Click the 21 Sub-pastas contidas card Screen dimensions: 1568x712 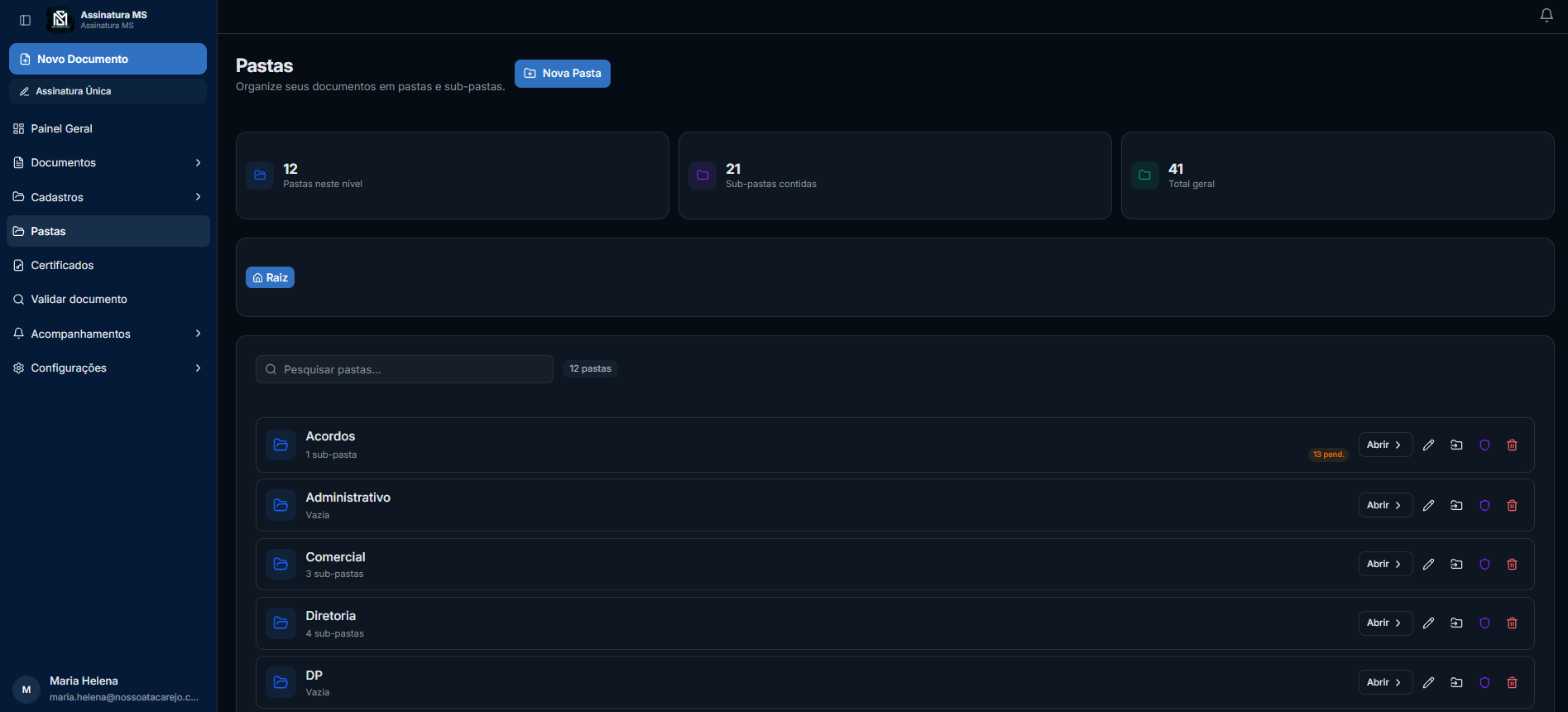click(x=895, y=176)
